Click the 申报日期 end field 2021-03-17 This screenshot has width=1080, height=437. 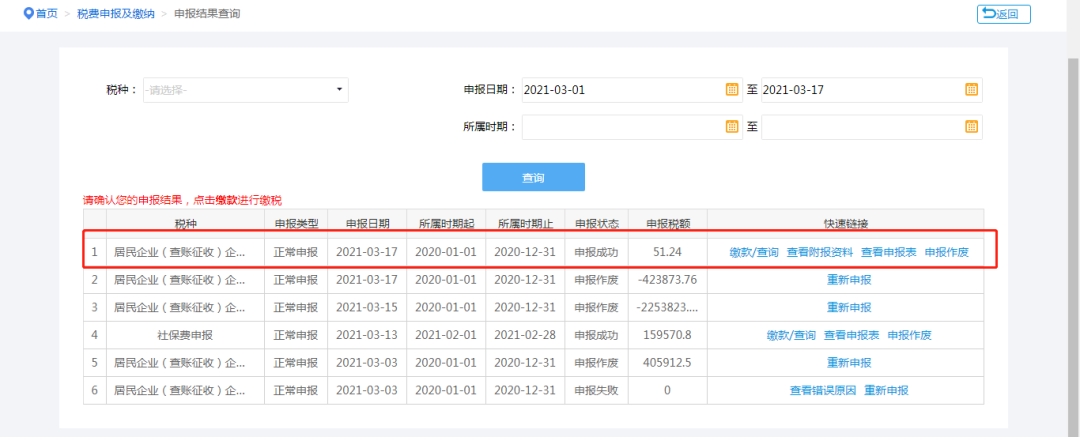point(871,90)
